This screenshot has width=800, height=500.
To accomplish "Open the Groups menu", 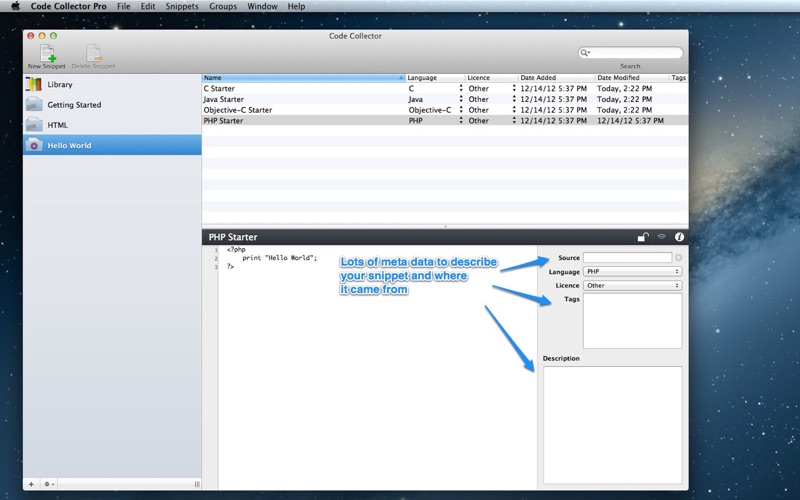I will coord(223,6).
